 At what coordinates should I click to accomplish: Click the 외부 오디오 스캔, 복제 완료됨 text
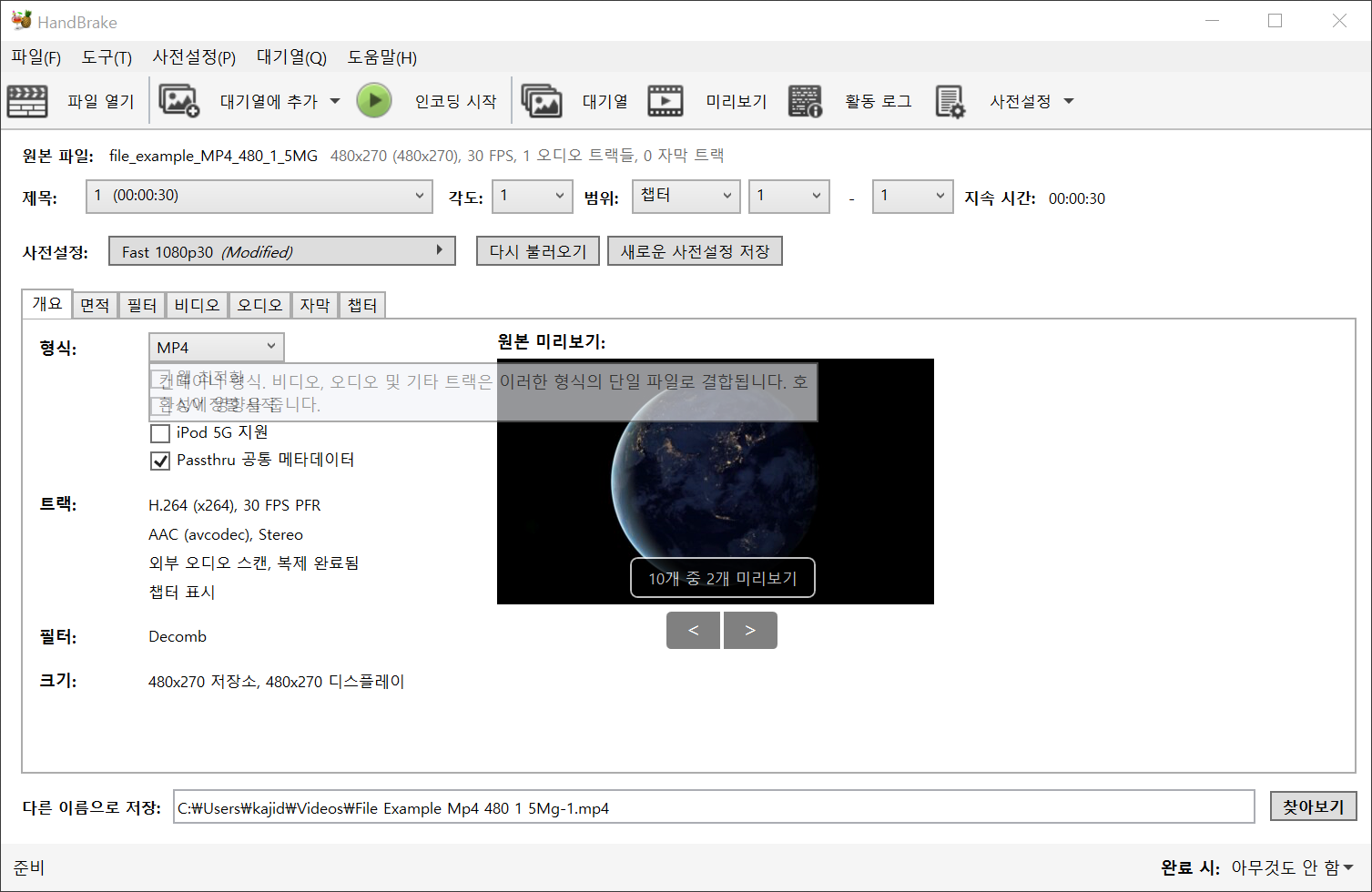[254, 563]
